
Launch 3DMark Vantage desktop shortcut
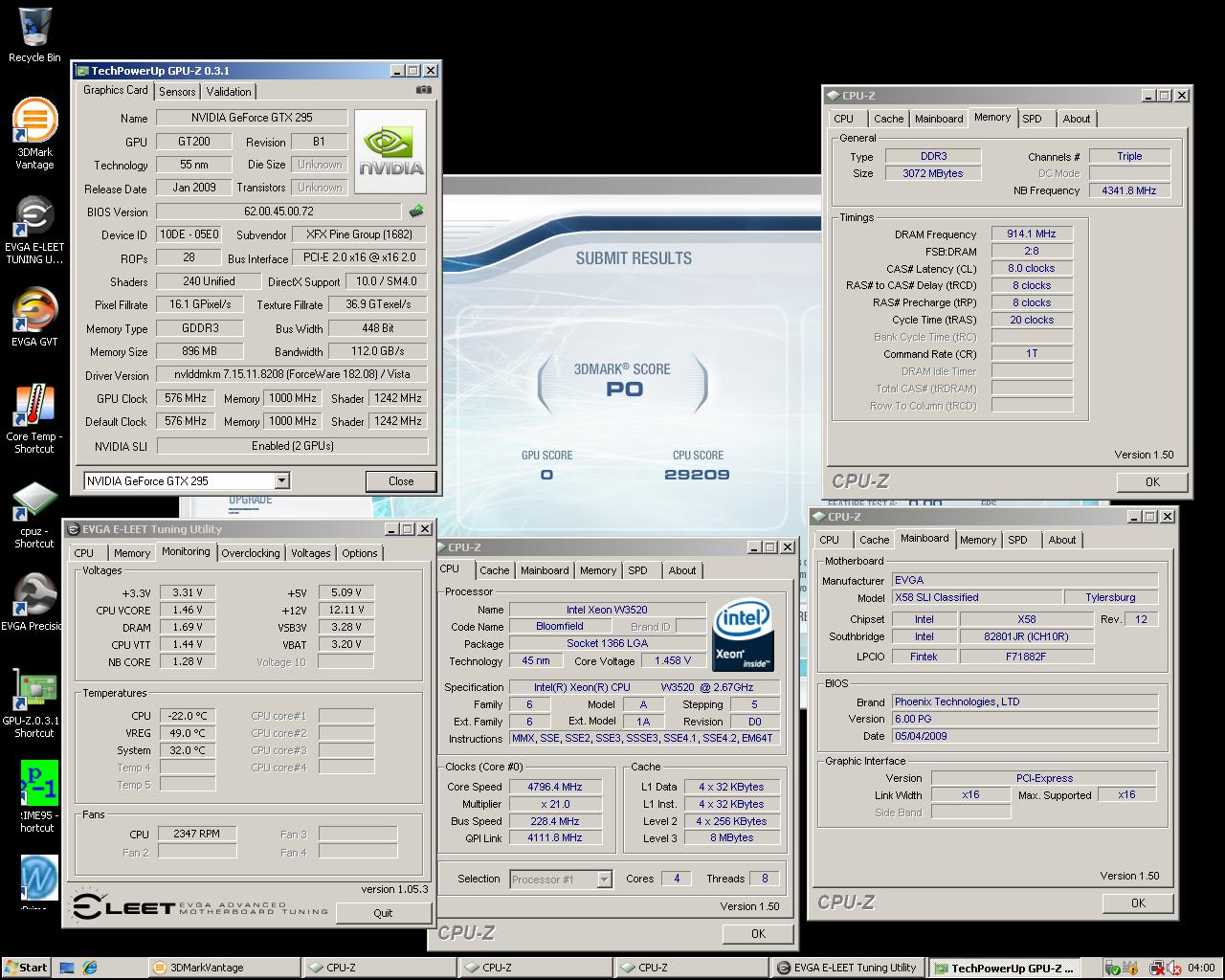(34, 134)
